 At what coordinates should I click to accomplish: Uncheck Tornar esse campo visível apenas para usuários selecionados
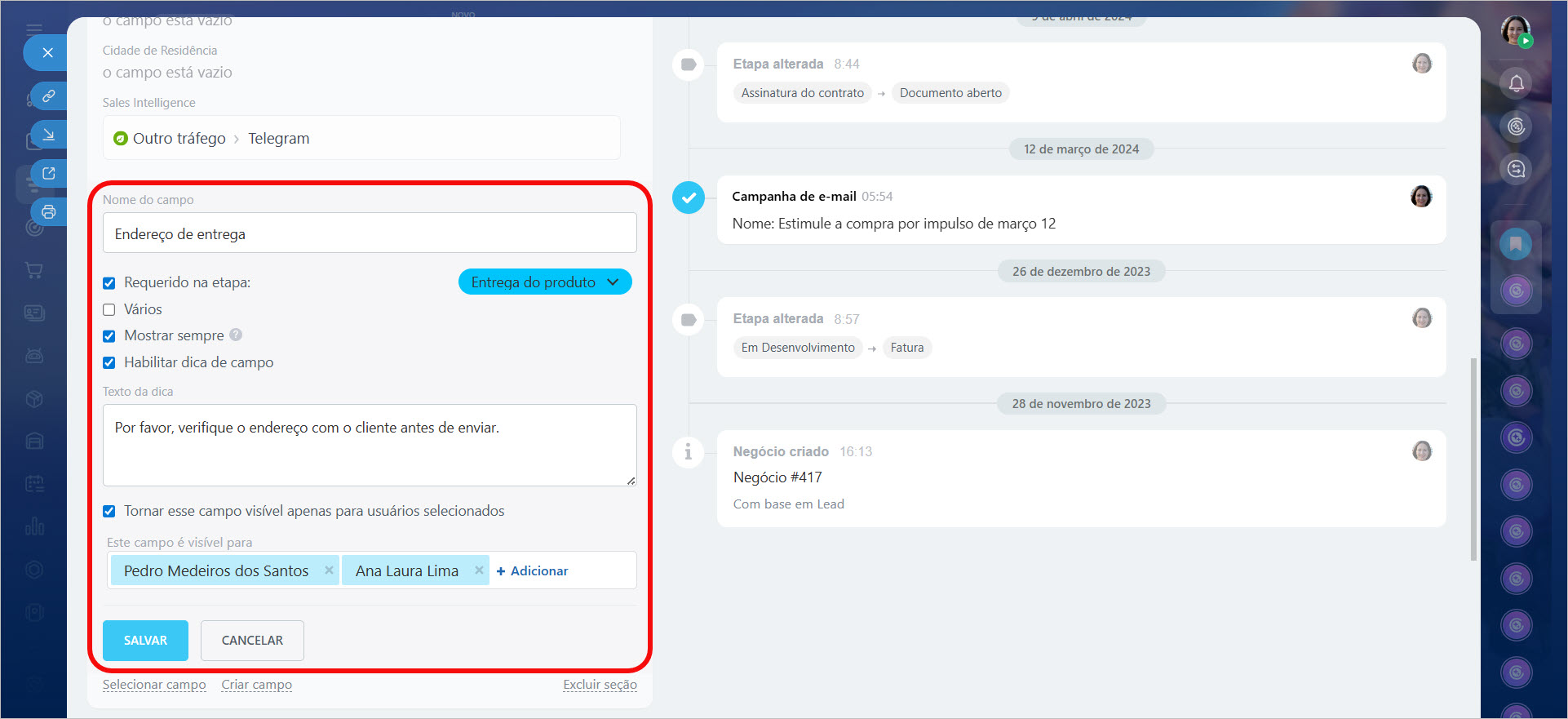109,512
